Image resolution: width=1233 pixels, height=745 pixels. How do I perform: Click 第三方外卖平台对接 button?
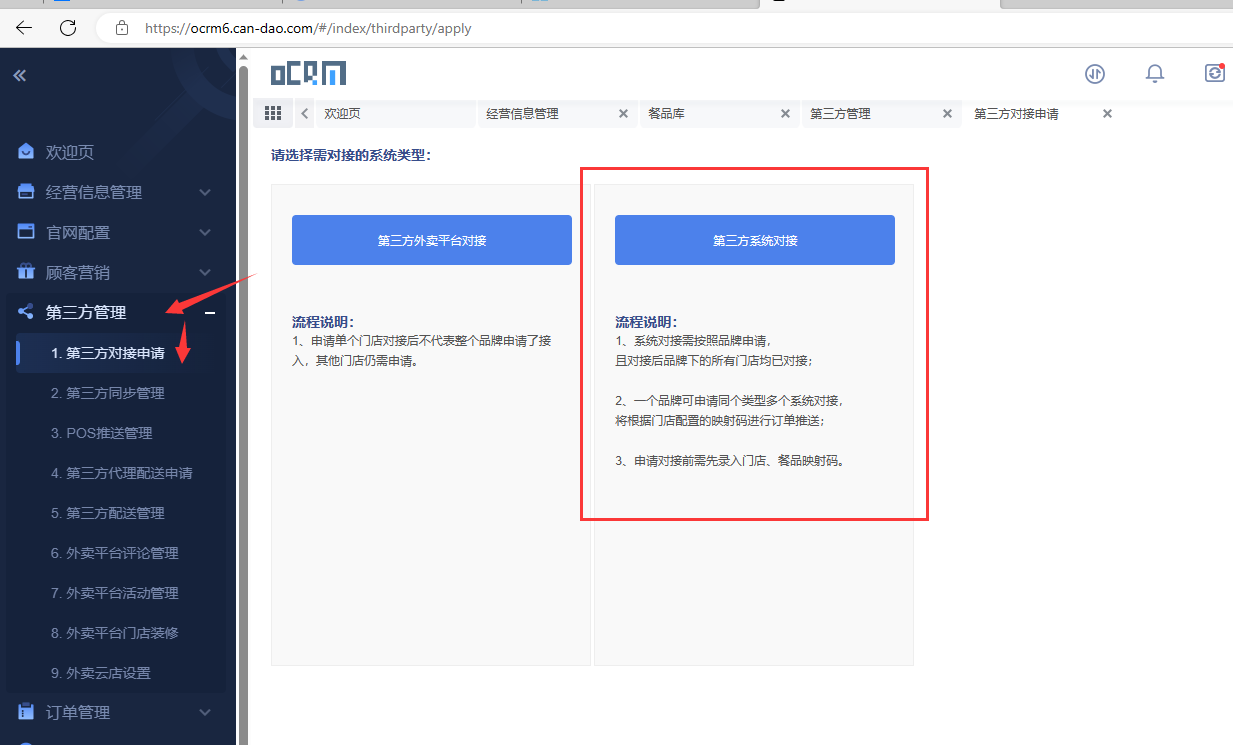point(432,240)
